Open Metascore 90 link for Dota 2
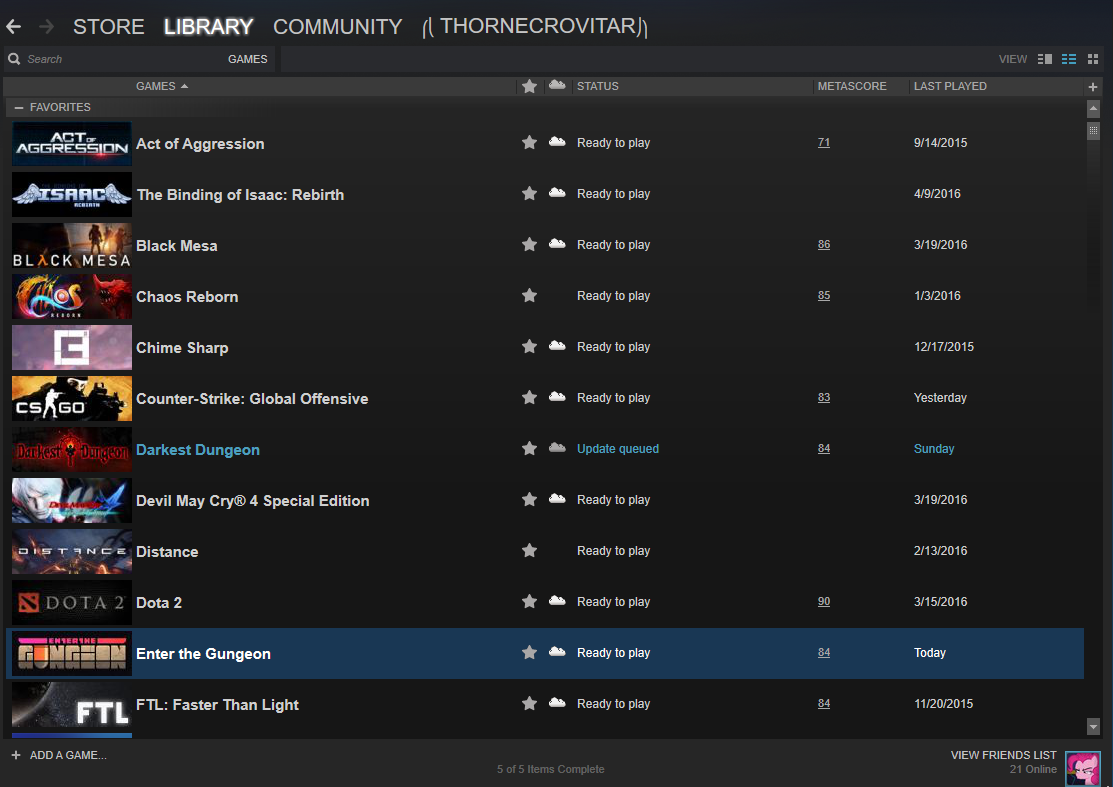The image size is (1113, 787). tap(823, 602)
